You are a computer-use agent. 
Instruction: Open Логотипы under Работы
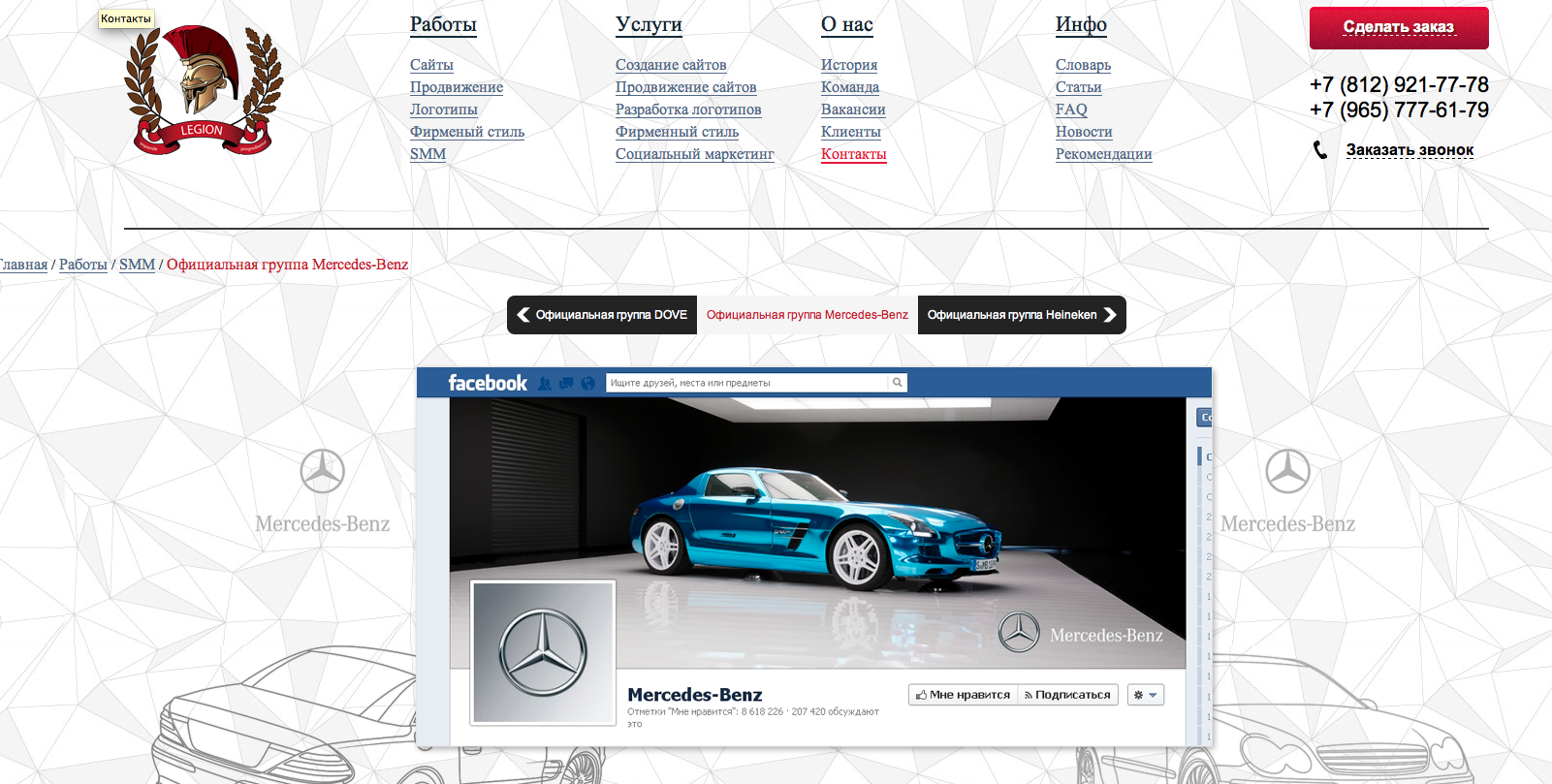pyautogui.click(x=444, y=110)
